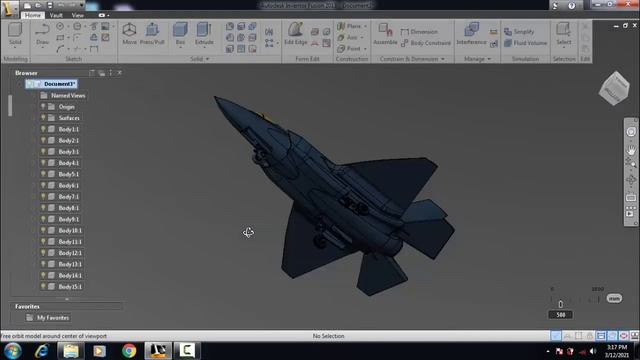Pick the rectangle sketch tool

[x=60, y=38]
